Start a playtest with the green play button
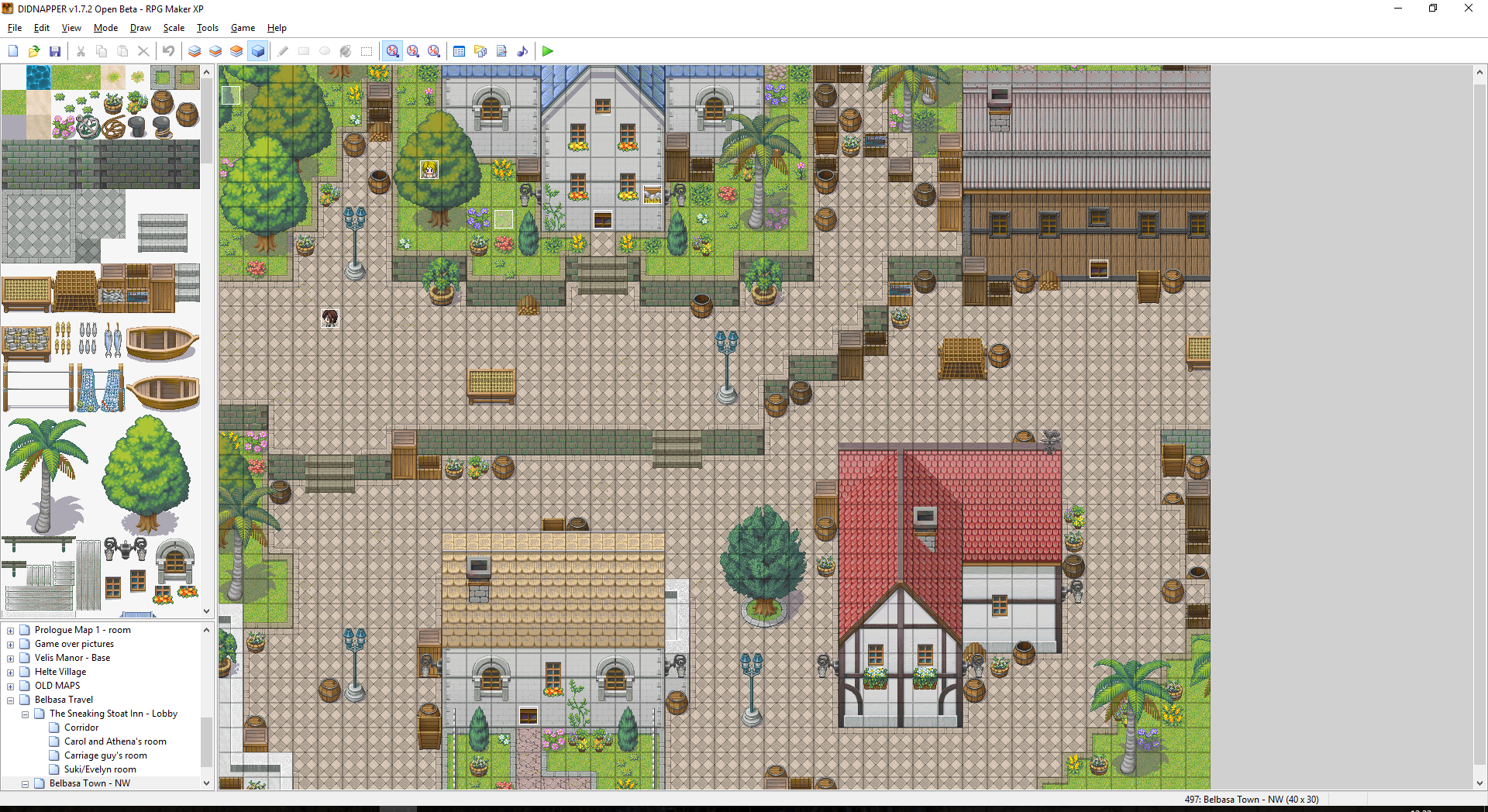 pos(548,51)
